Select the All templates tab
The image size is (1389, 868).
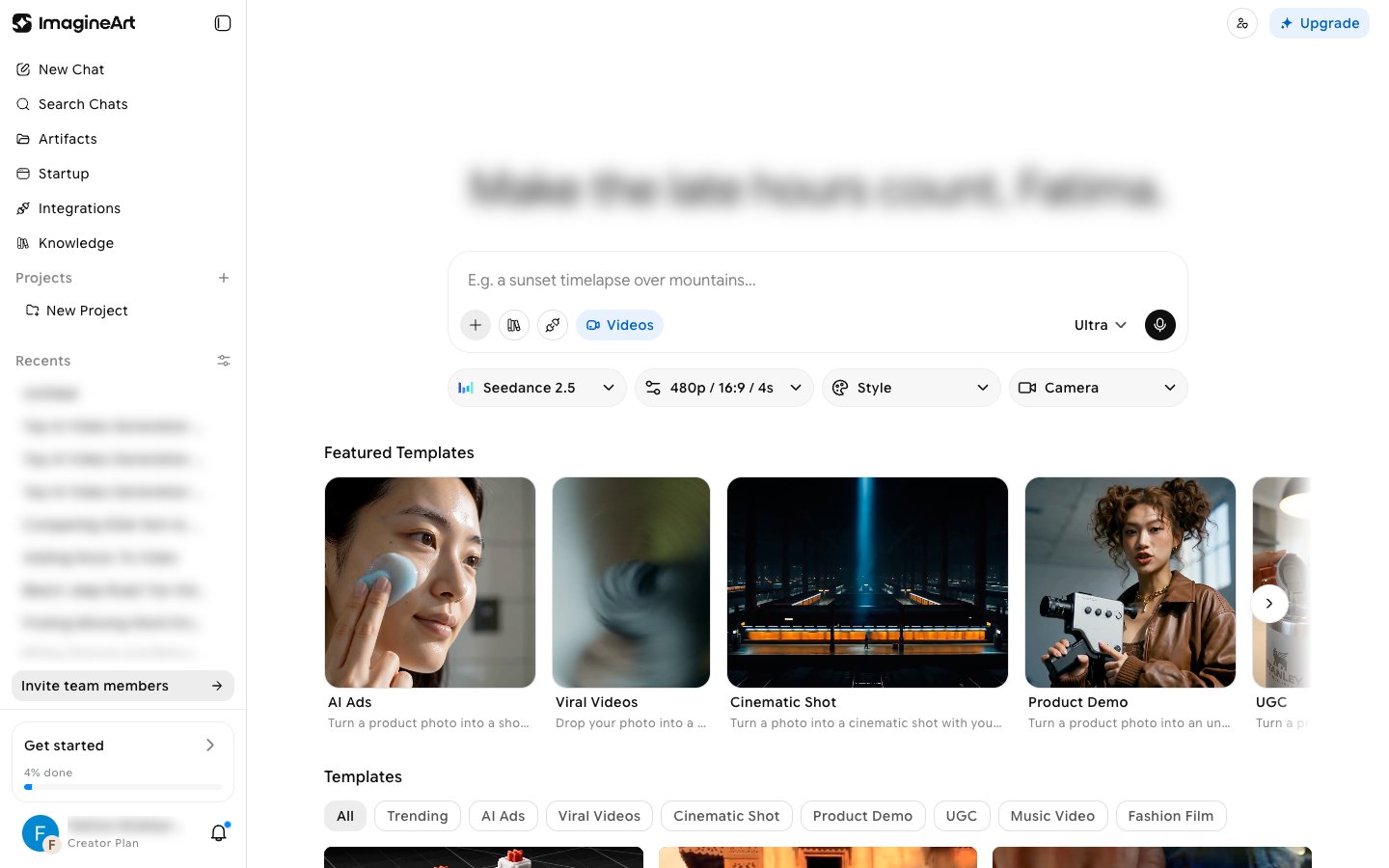pos(345,816)
